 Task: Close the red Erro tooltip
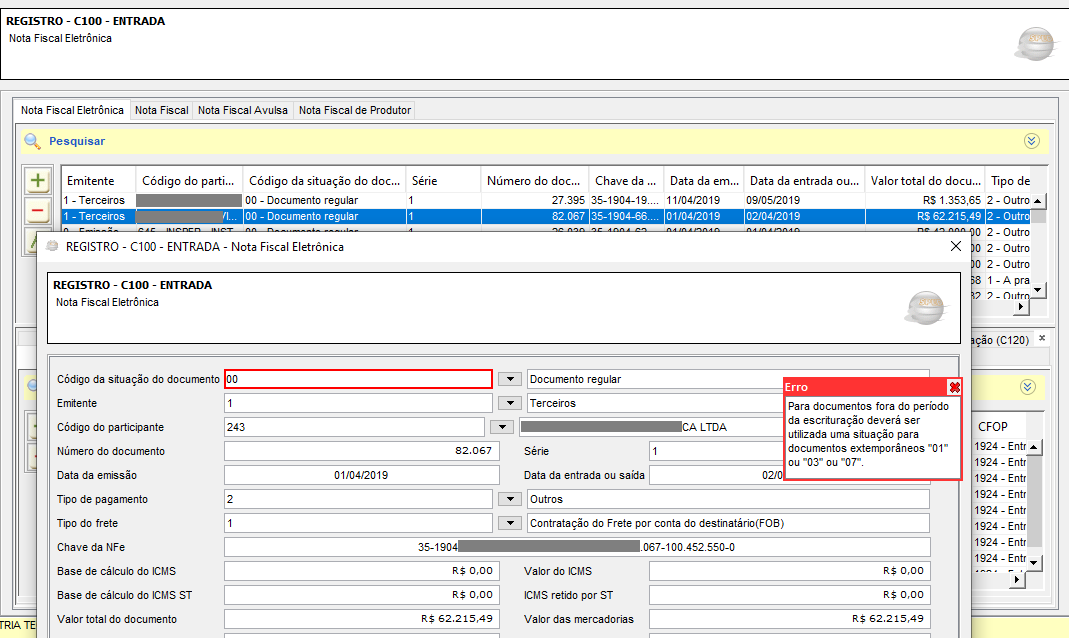click(x=954, y=387)
